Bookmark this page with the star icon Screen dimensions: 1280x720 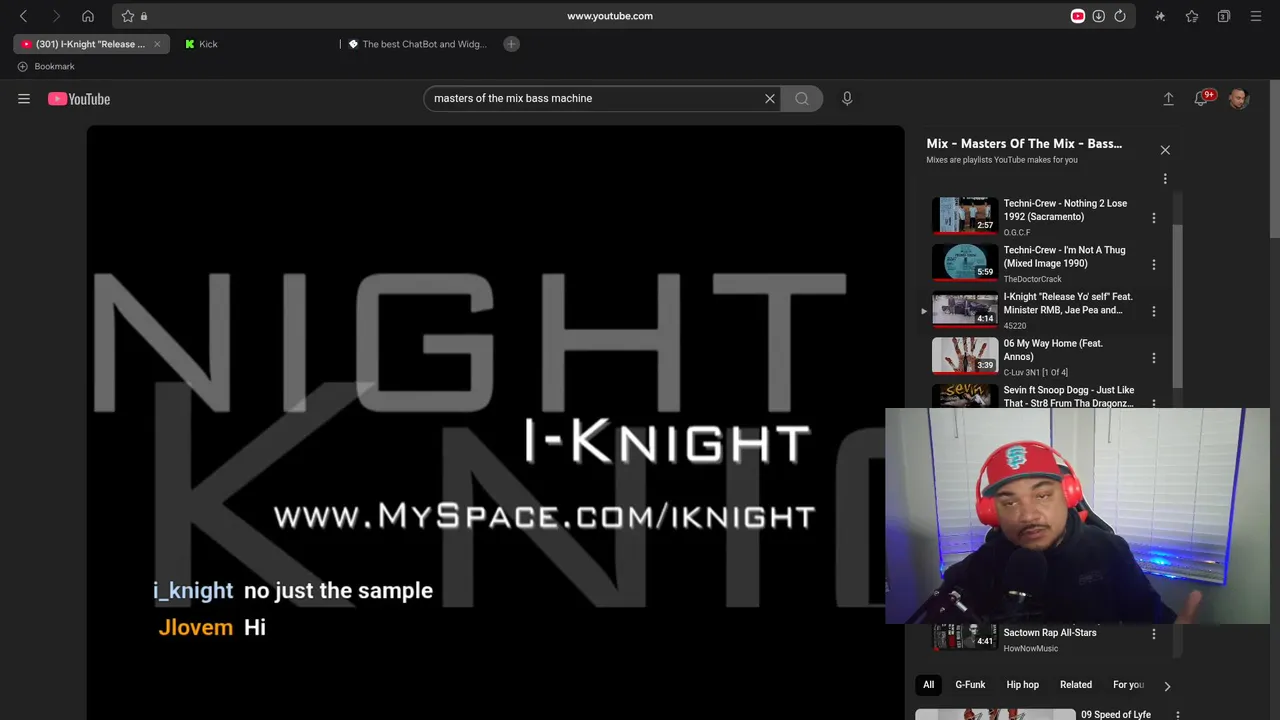pyautogui.click(x=128, y=16)
